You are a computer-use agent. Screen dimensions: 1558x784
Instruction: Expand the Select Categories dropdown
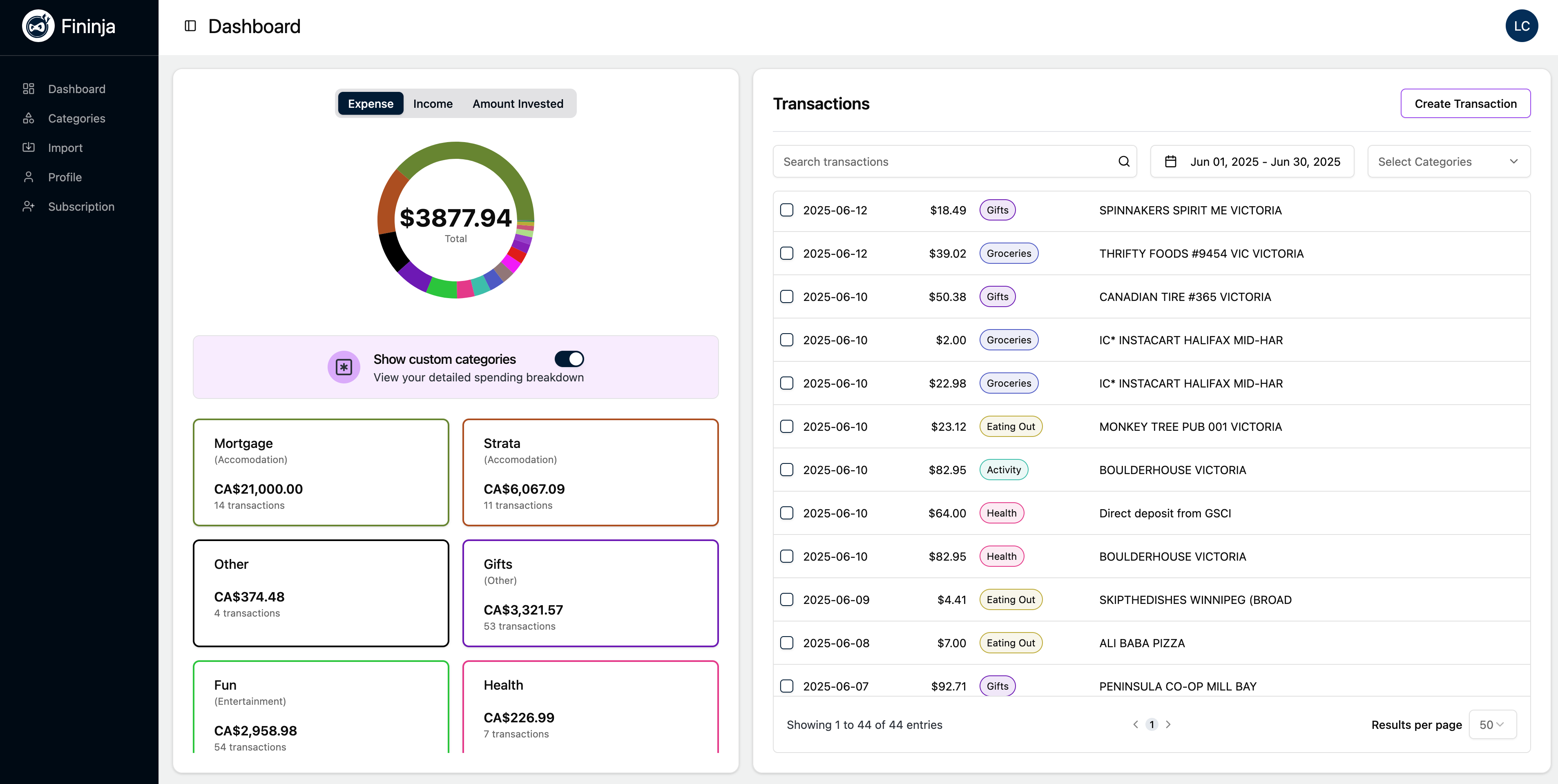tap(1448, 161)
